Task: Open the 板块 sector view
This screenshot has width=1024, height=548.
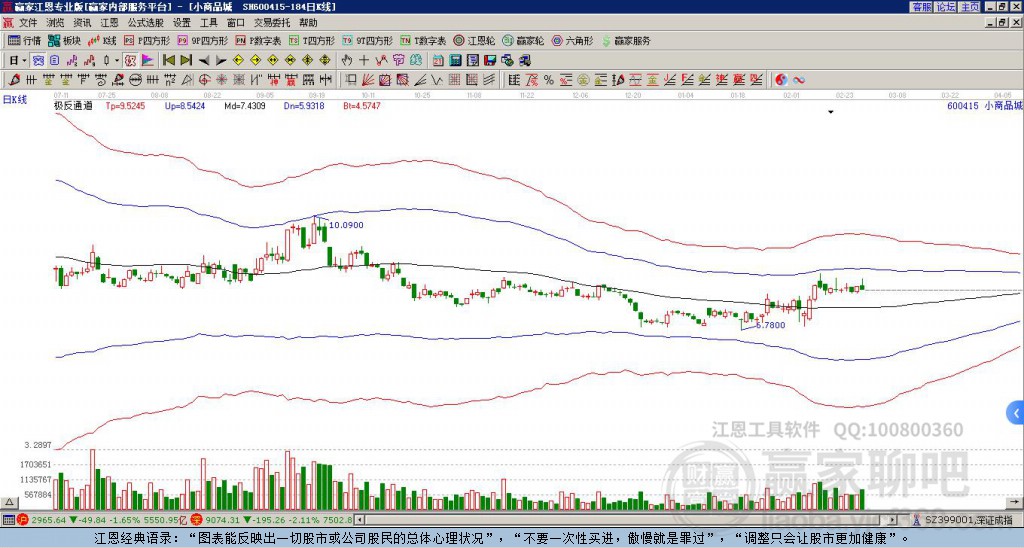Action: click(x=64, y=40)
